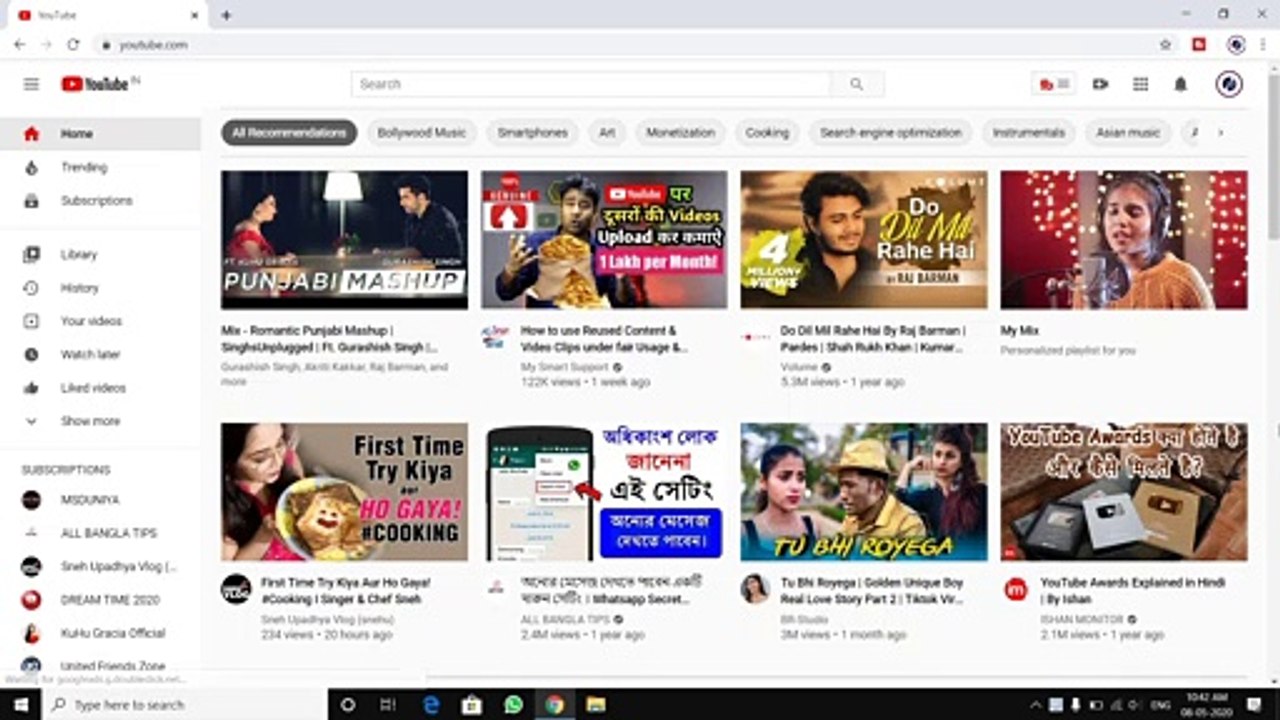Image resolution: width=1280 pixels, height=720 pixels.
Task: Open the ALL BANGLA TIPS subscription in sidebar
Action: pos(100,533)
